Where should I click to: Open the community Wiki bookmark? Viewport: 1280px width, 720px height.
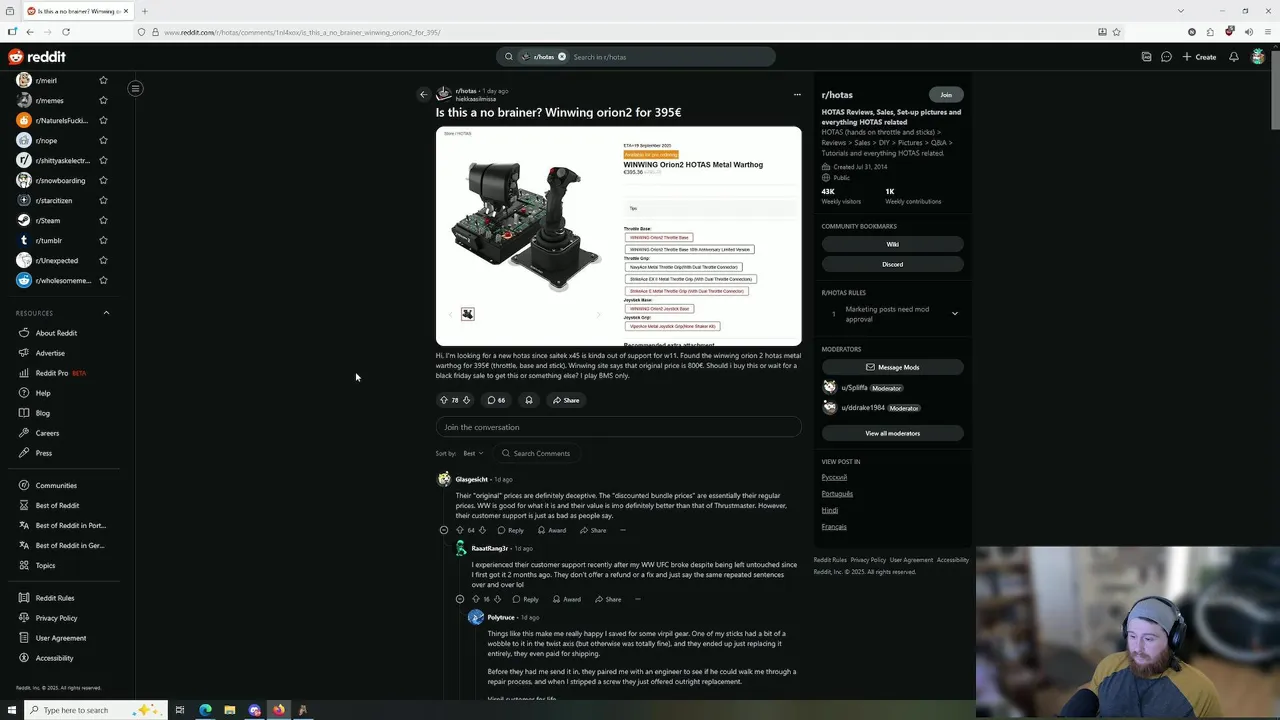point(892,244)
